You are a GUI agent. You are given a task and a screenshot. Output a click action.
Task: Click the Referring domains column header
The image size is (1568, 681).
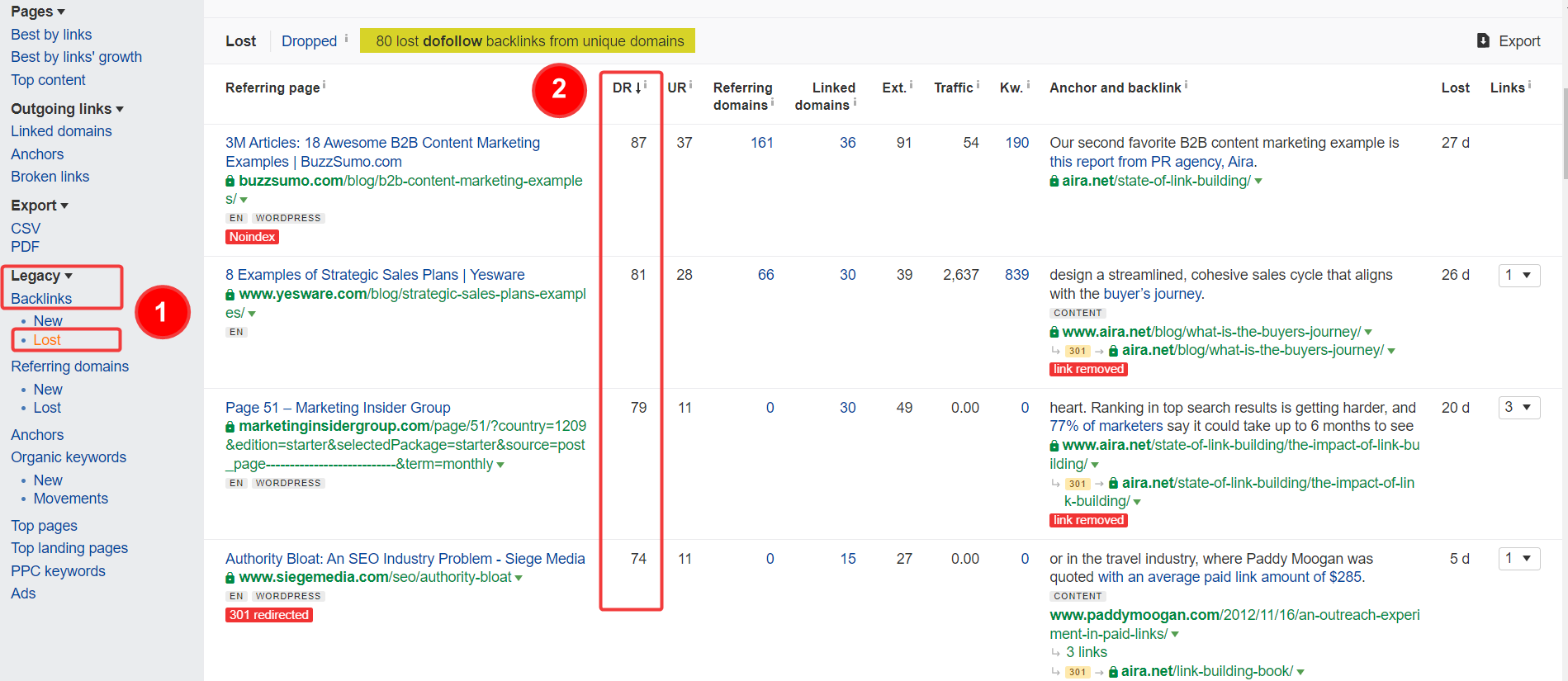743,96
